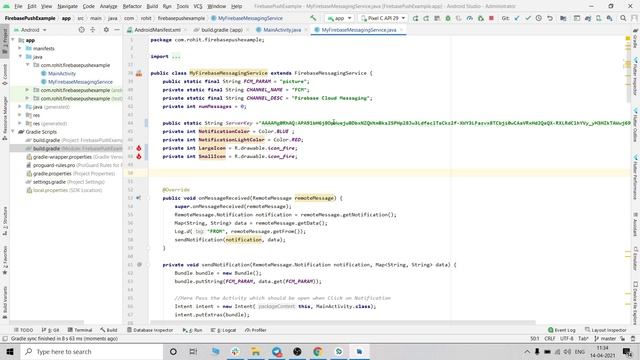
Task: Open Git Show History clock icon
Action: (x=539, y=18)
